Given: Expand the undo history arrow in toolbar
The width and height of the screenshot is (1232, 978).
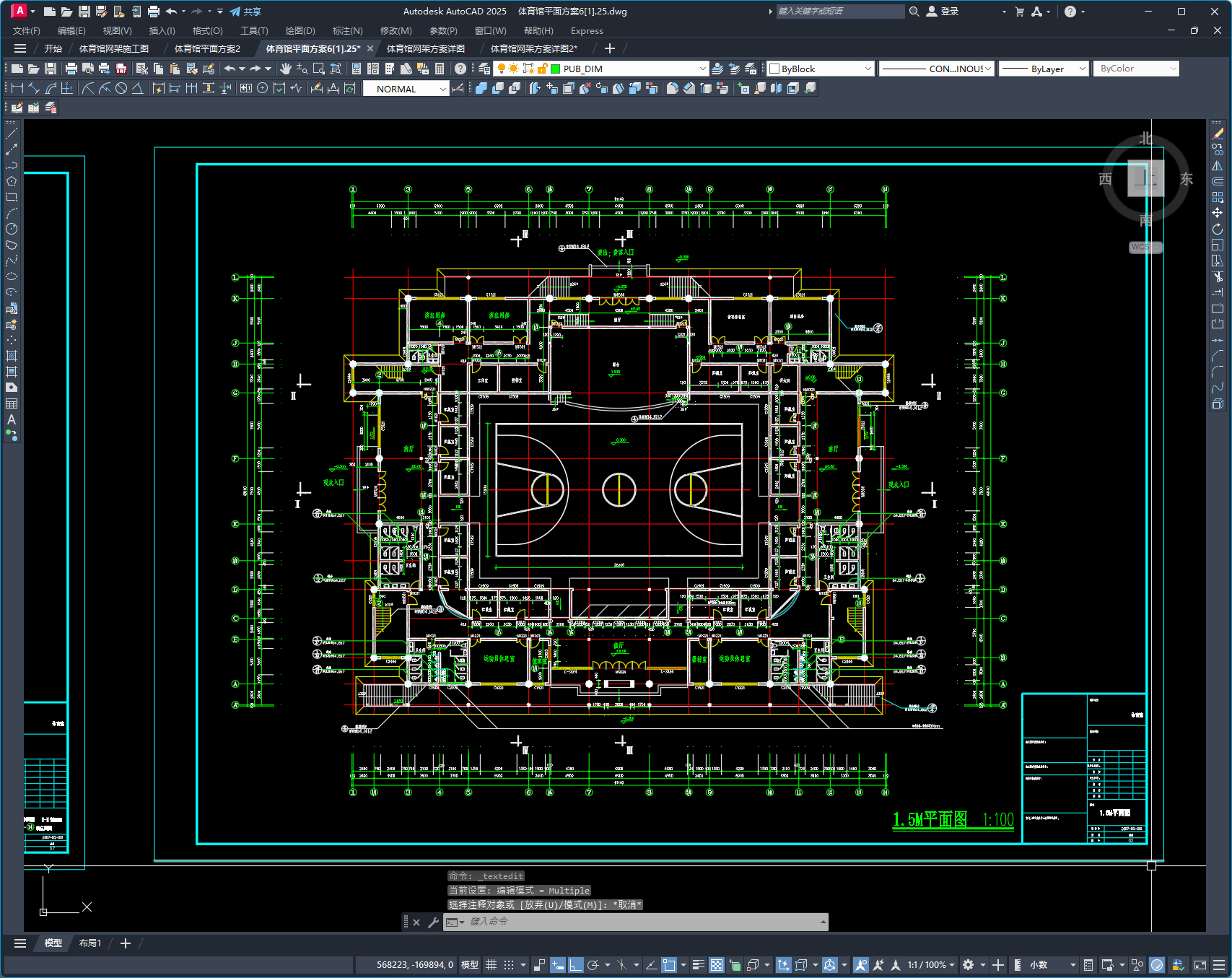Looking at the screenshot, I should click(x=242, y=69).
